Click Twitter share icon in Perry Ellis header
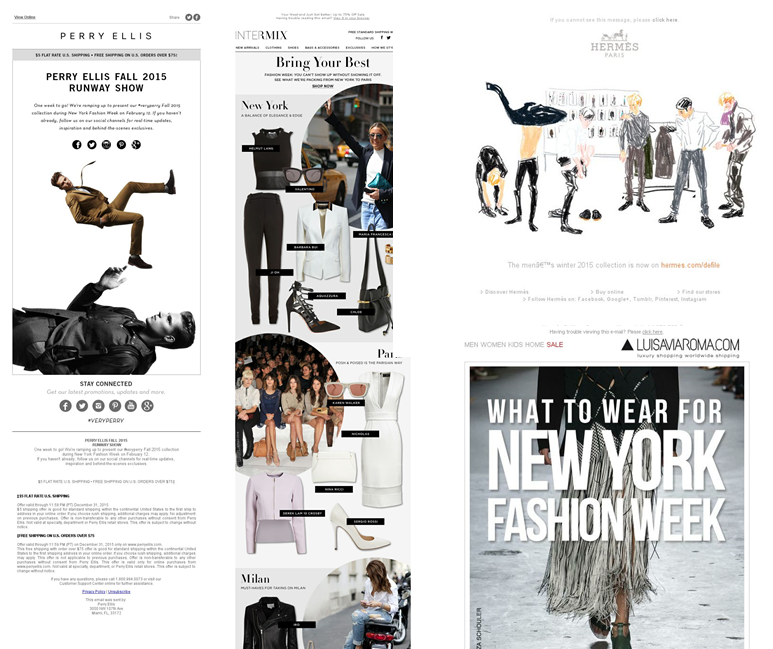The width and height of the screenshot is (773, 649). click(188, 17)
